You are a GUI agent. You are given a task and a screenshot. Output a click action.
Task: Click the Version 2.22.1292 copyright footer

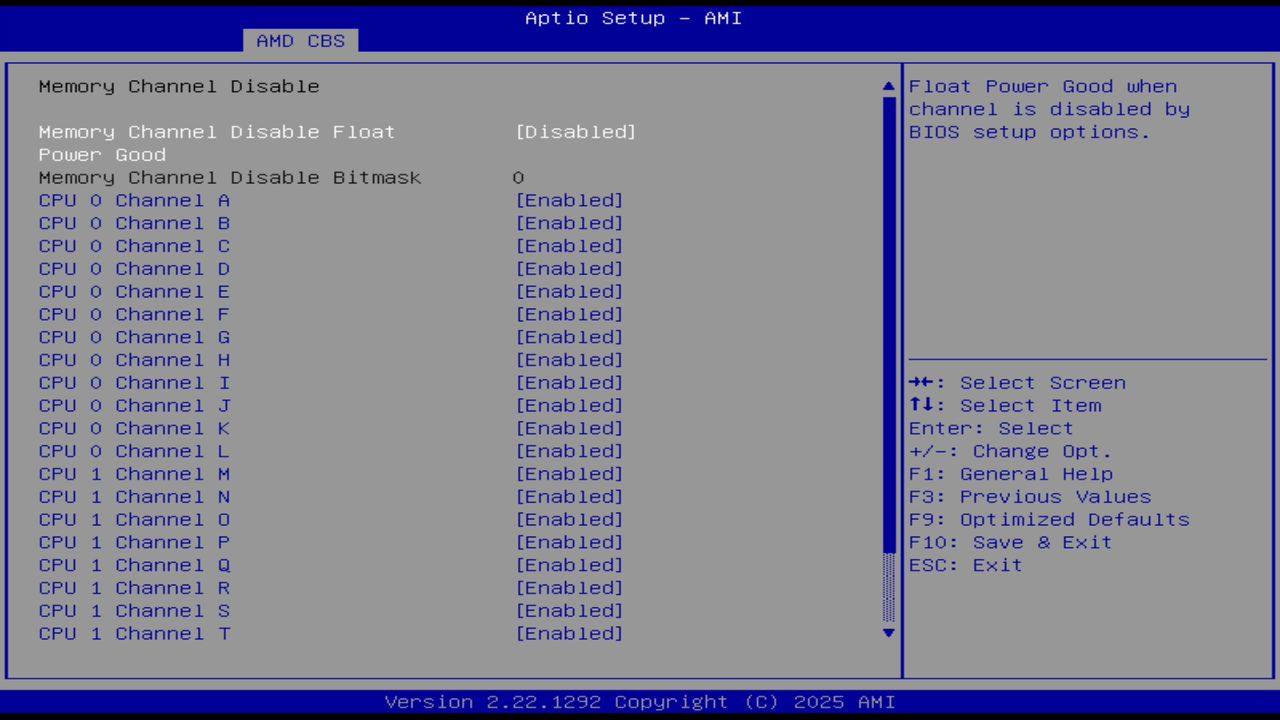(640, 702)
